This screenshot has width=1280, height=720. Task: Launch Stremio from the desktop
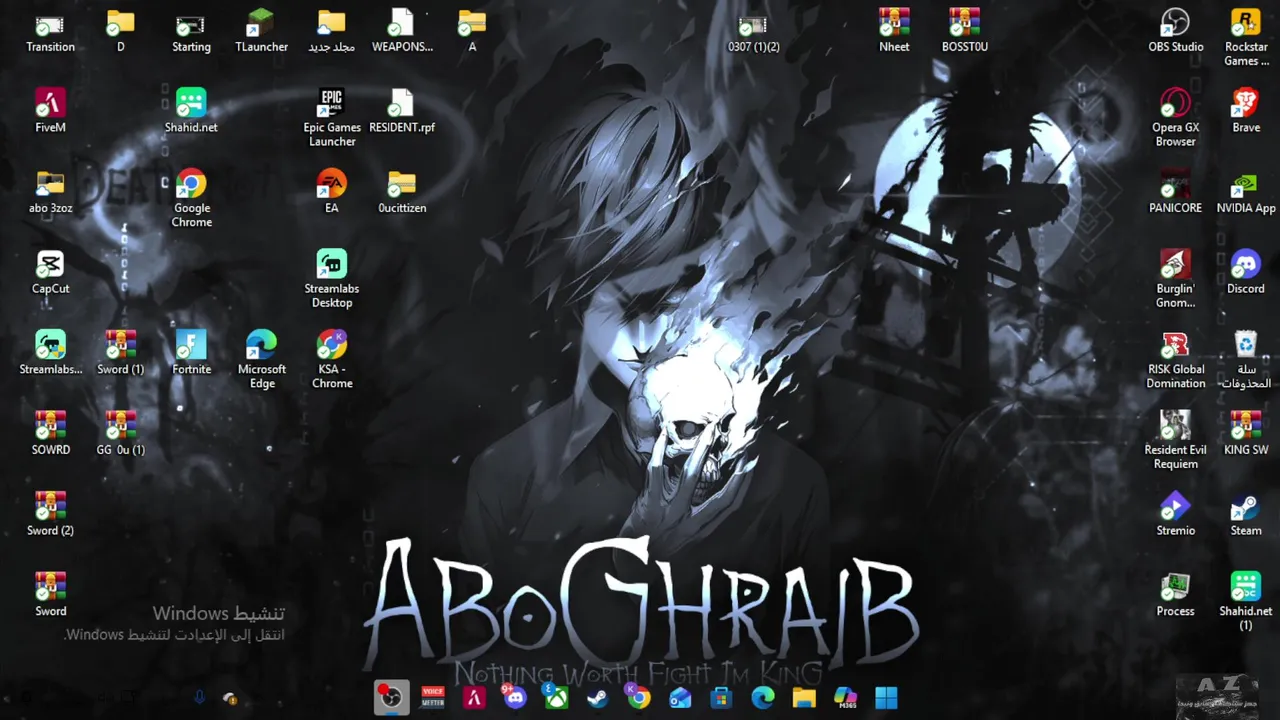[1175, 515]
